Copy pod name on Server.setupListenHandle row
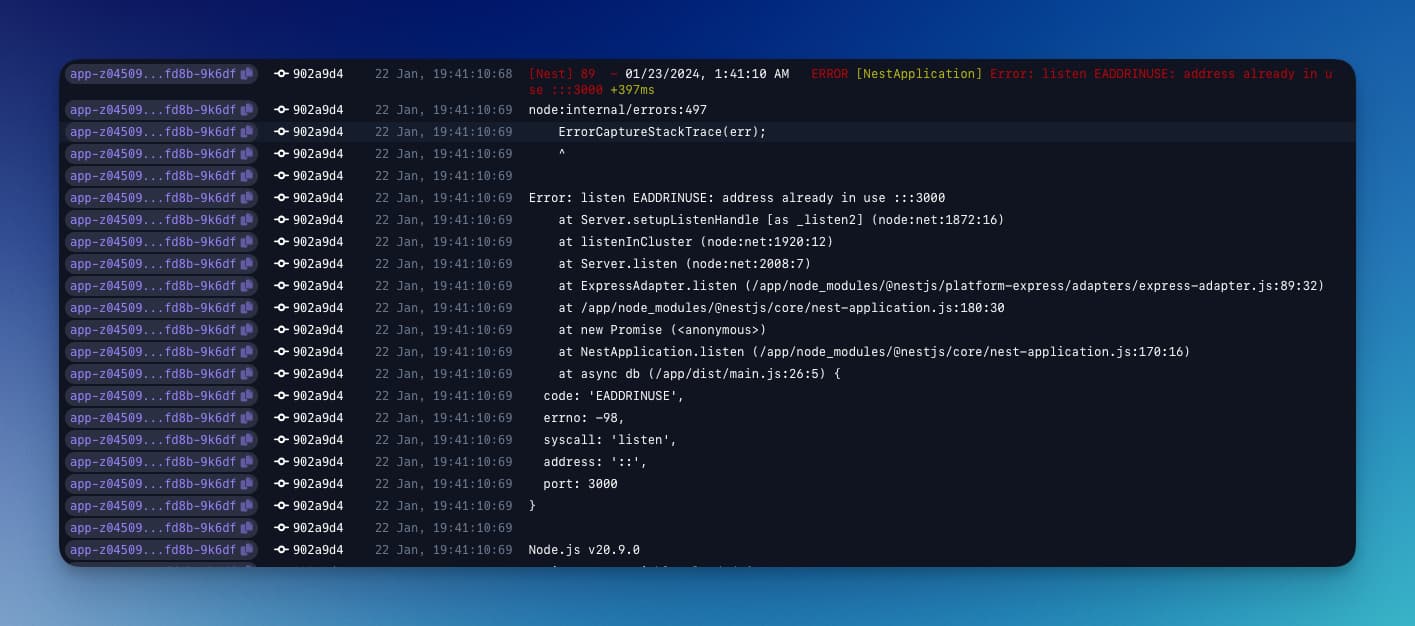The image size is (1415, 626). tap(246, 220)
